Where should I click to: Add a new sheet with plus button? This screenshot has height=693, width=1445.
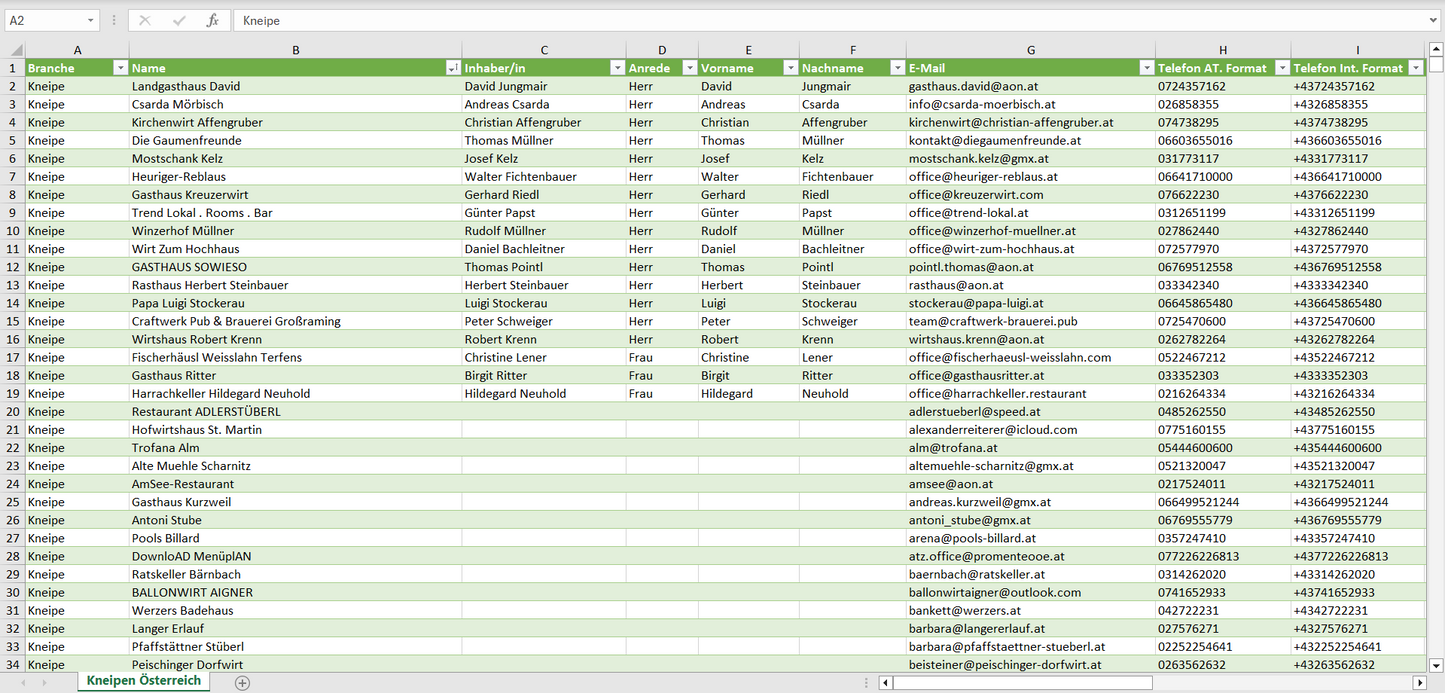242,682
